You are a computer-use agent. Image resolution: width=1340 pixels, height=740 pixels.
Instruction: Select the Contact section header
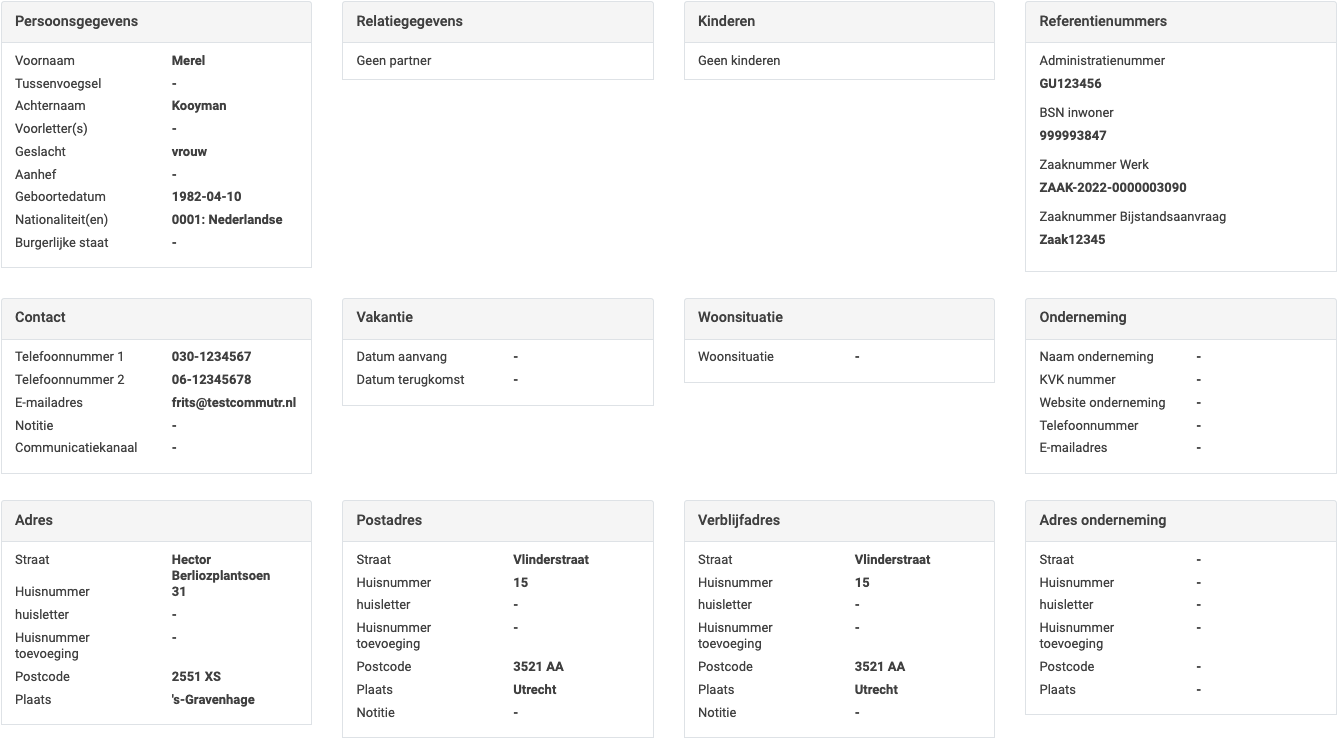40,317
